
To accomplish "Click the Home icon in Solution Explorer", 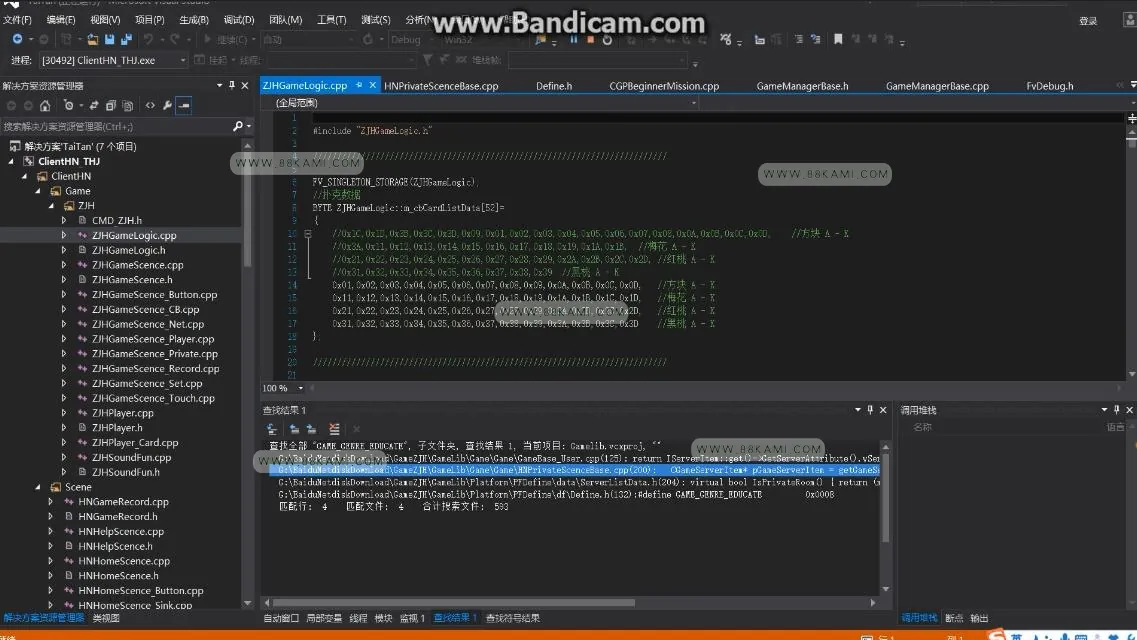I will [45, 106].
